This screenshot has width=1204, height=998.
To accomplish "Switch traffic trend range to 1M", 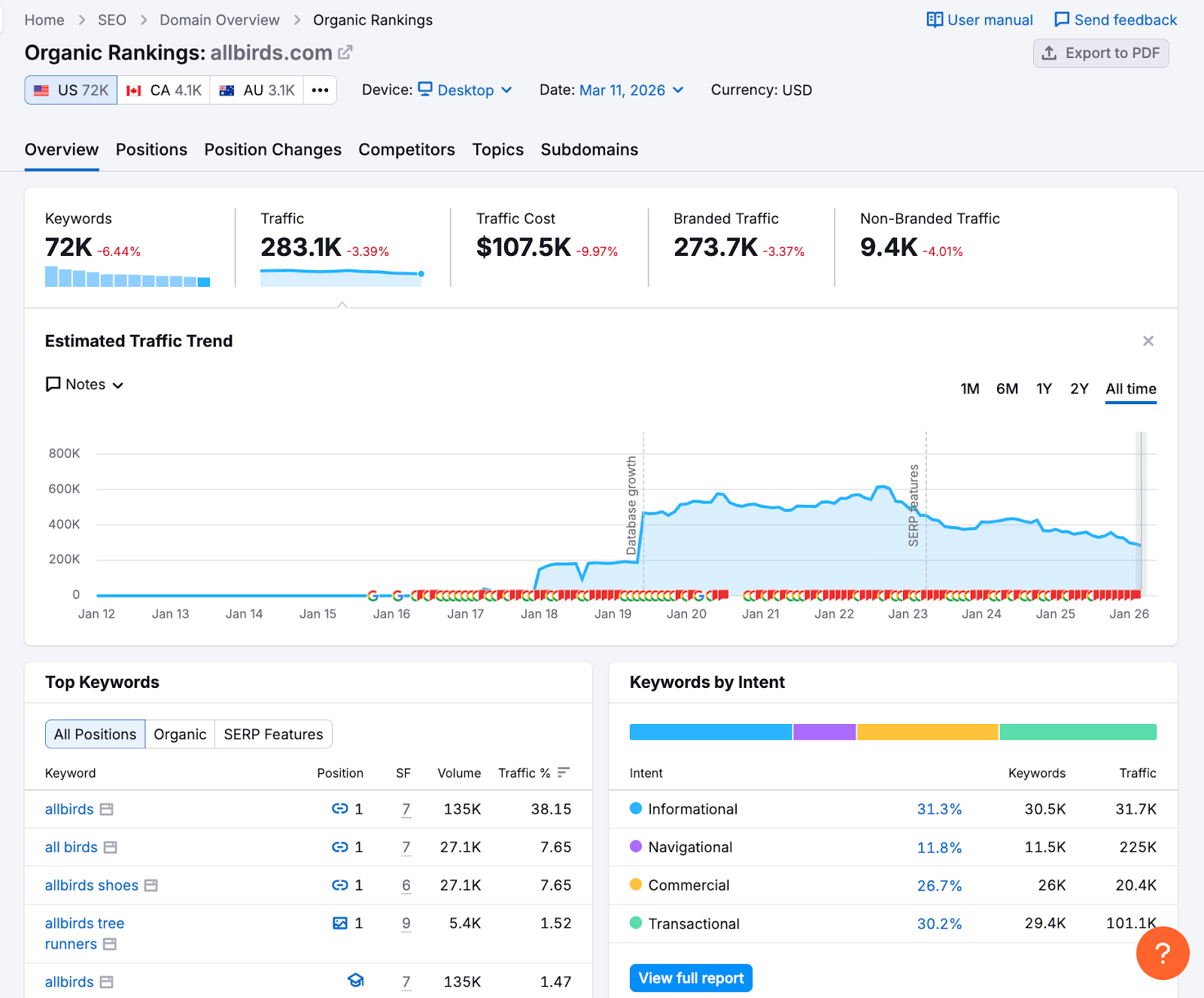I will coord(970,389).
